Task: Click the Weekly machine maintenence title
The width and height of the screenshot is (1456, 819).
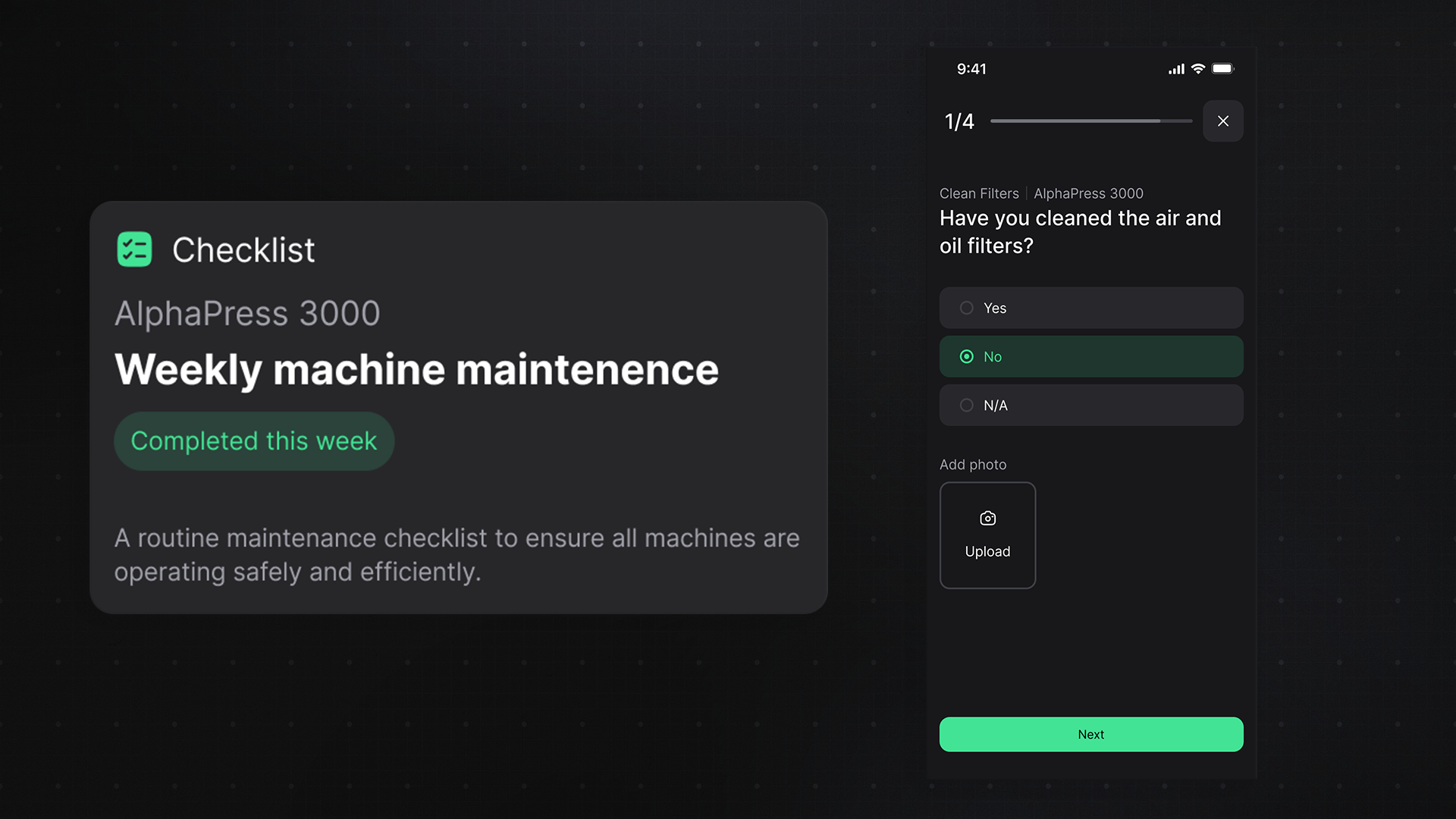Action: point(416,369)
